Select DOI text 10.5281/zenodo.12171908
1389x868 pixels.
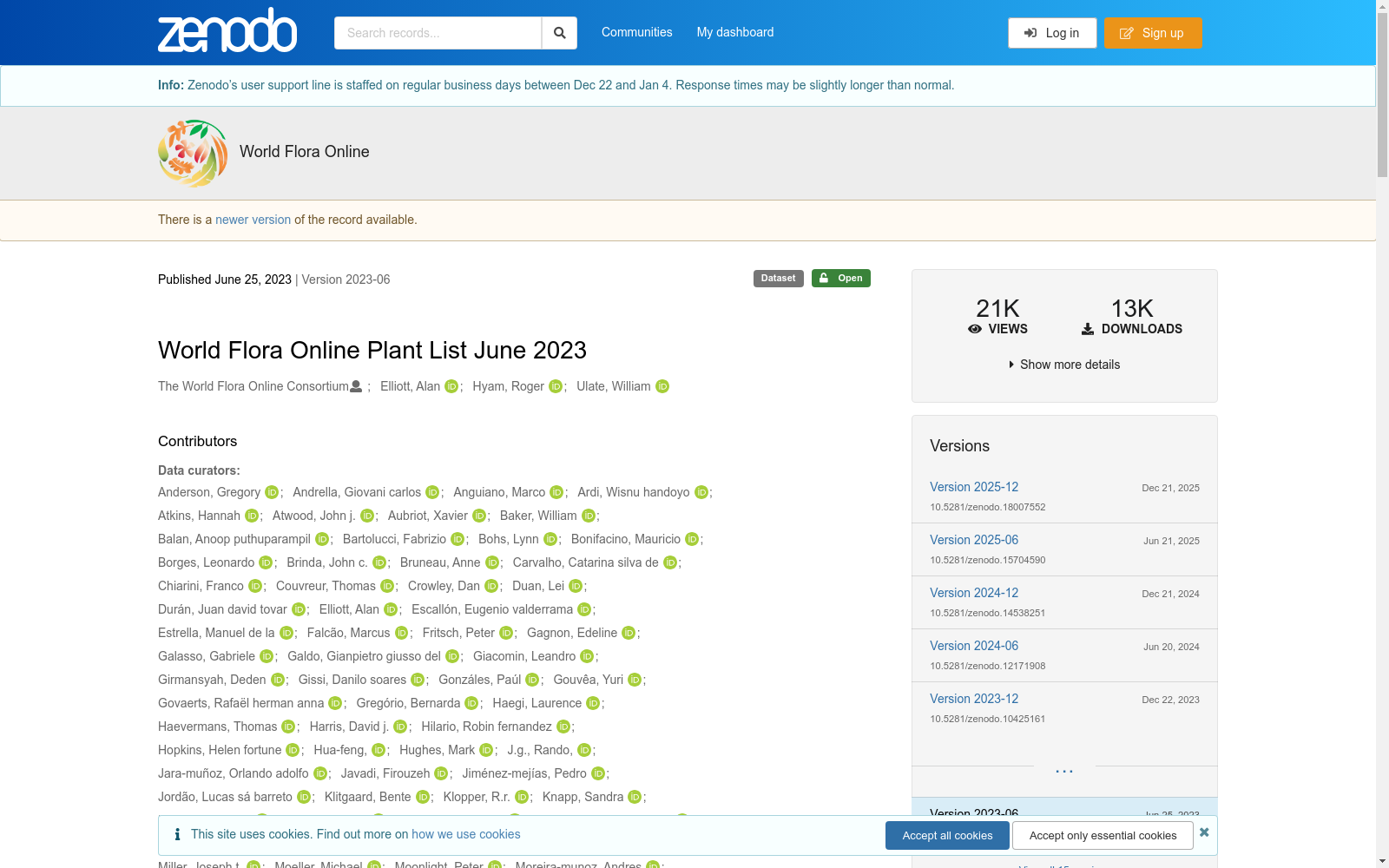click(988, 666)
